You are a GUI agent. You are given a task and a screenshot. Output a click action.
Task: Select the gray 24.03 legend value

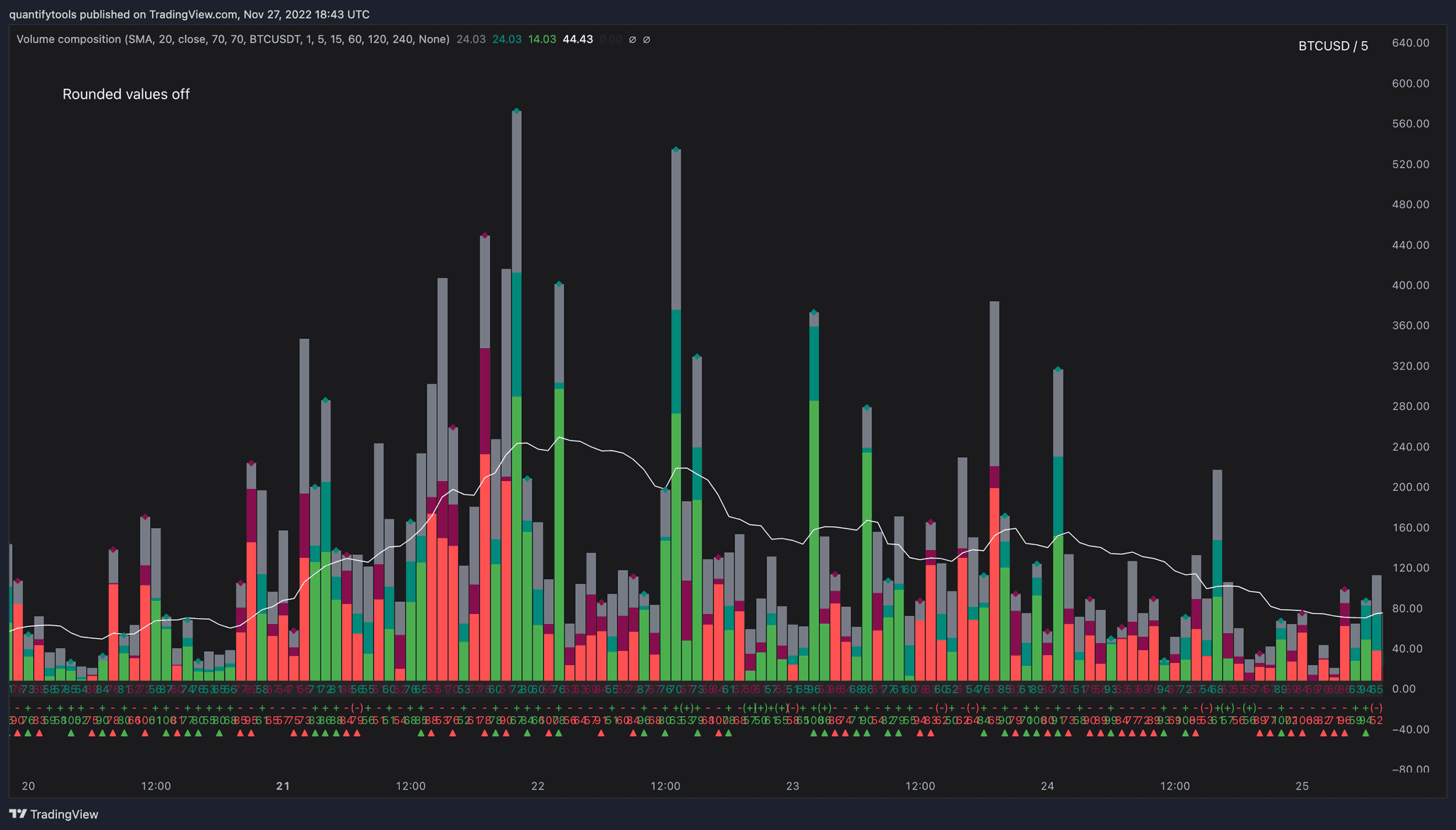(471, 40)
